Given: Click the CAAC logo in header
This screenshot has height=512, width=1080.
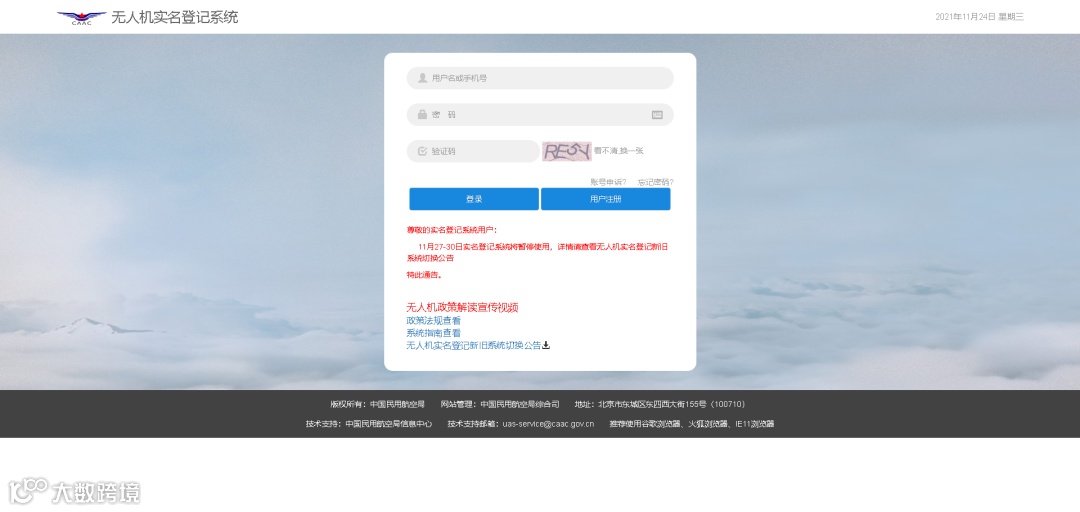Looking at the screenshot, I should (81, 18).
